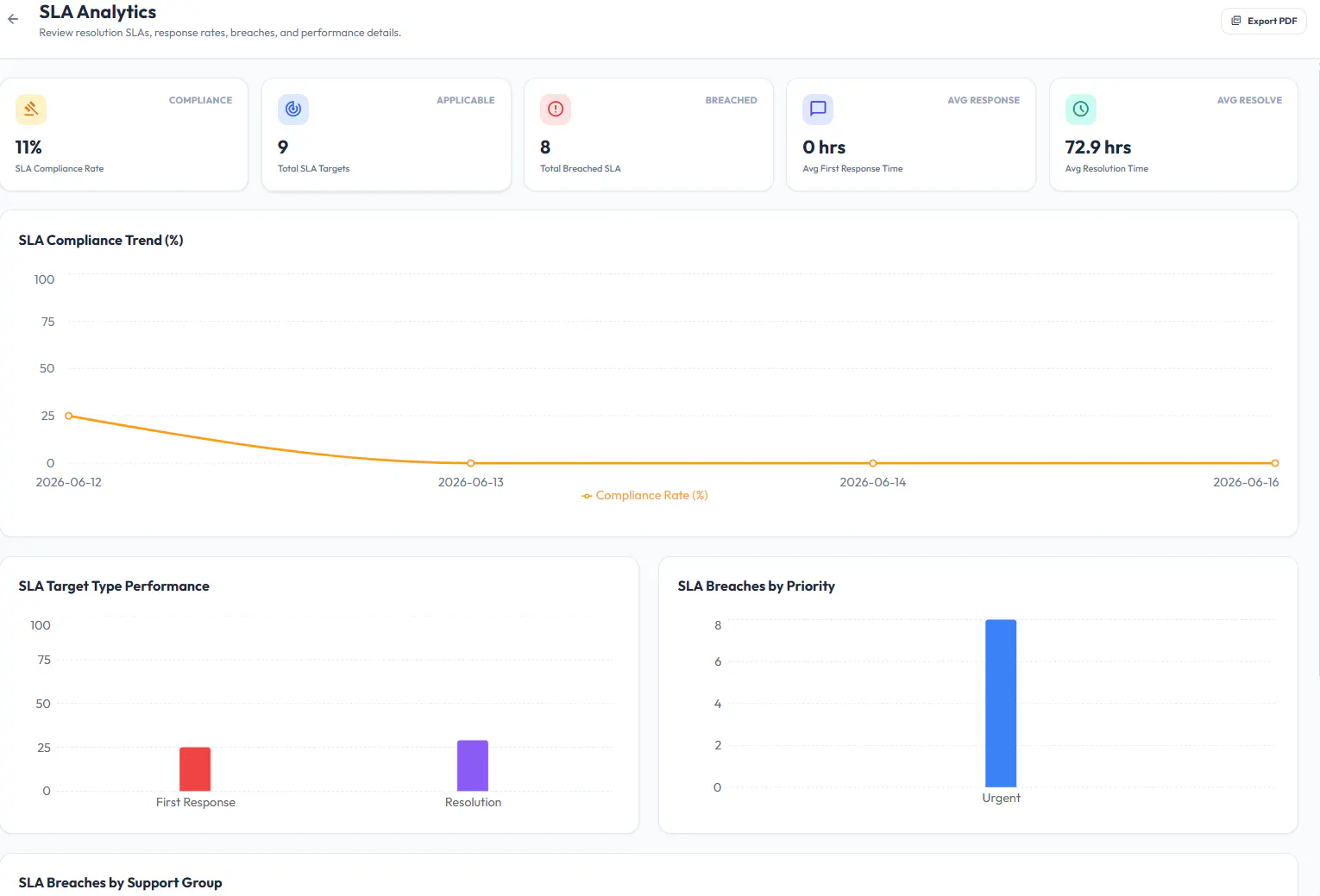Click the purple Resolution bar
The width and height of the screenshot is (1320, 896).
click(473, 766)
